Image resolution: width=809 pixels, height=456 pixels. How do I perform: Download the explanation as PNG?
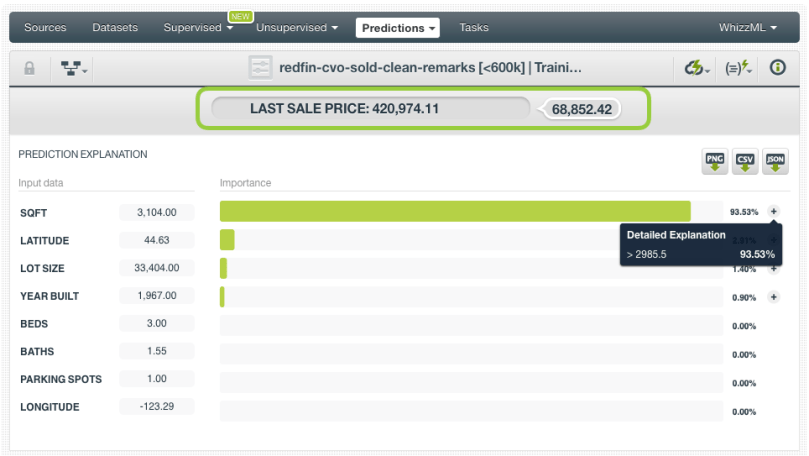(715, 162)
